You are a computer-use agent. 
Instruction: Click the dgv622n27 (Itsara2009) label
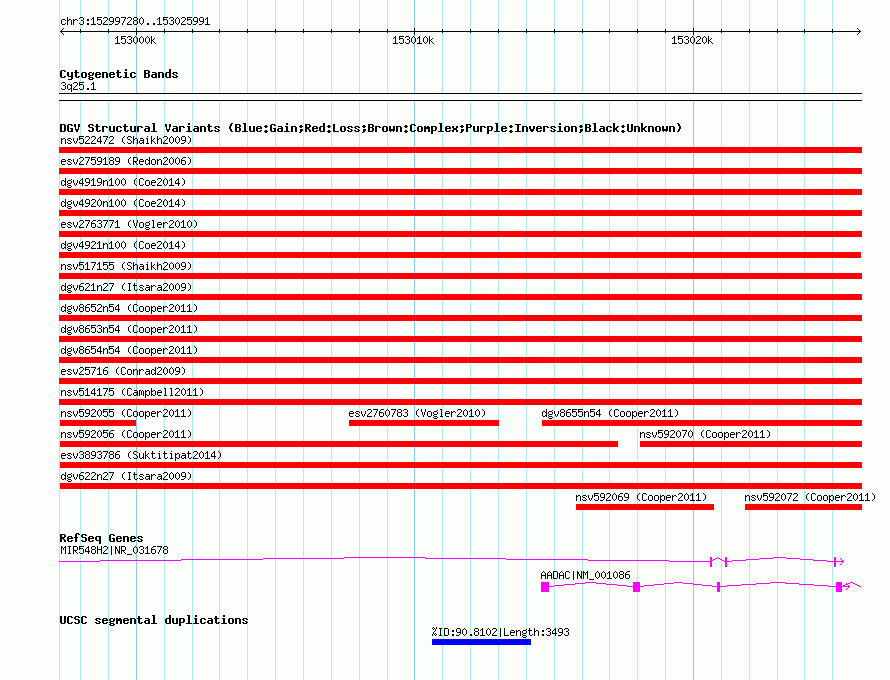pyautogui.click(x=126, y=476)
